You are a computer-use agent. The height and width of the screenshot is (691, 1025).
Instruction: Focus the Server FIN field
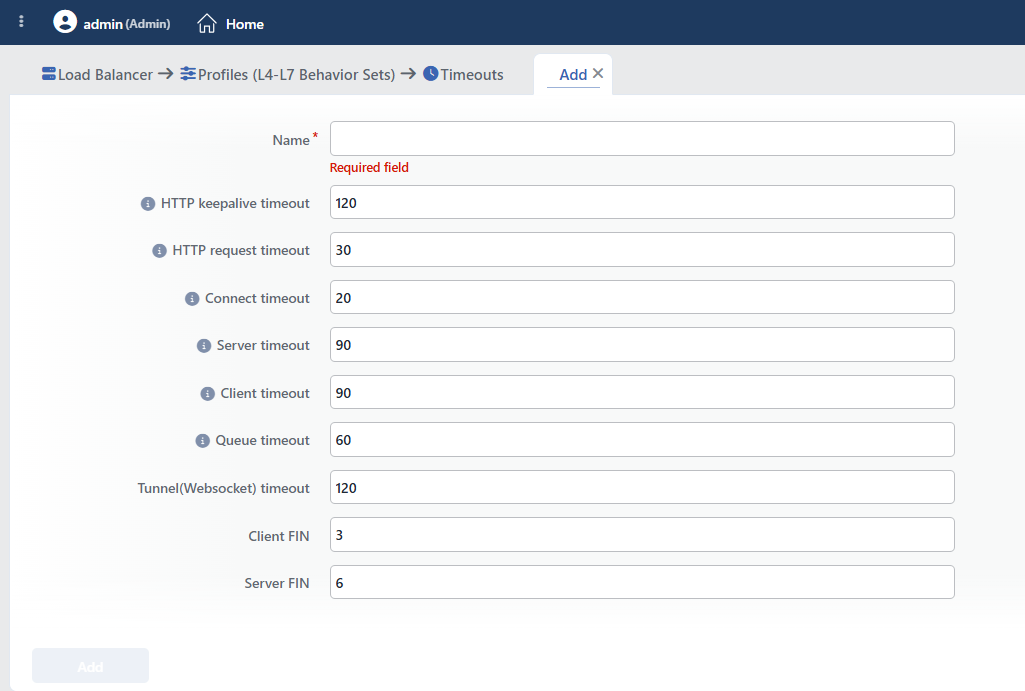click(x=642, y=582)
